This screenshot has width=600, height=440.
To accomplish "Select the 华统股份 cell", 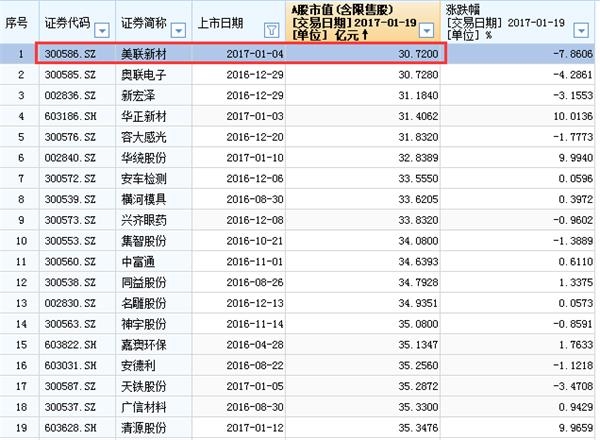I will pyautogui.click(x=144, y=158).
